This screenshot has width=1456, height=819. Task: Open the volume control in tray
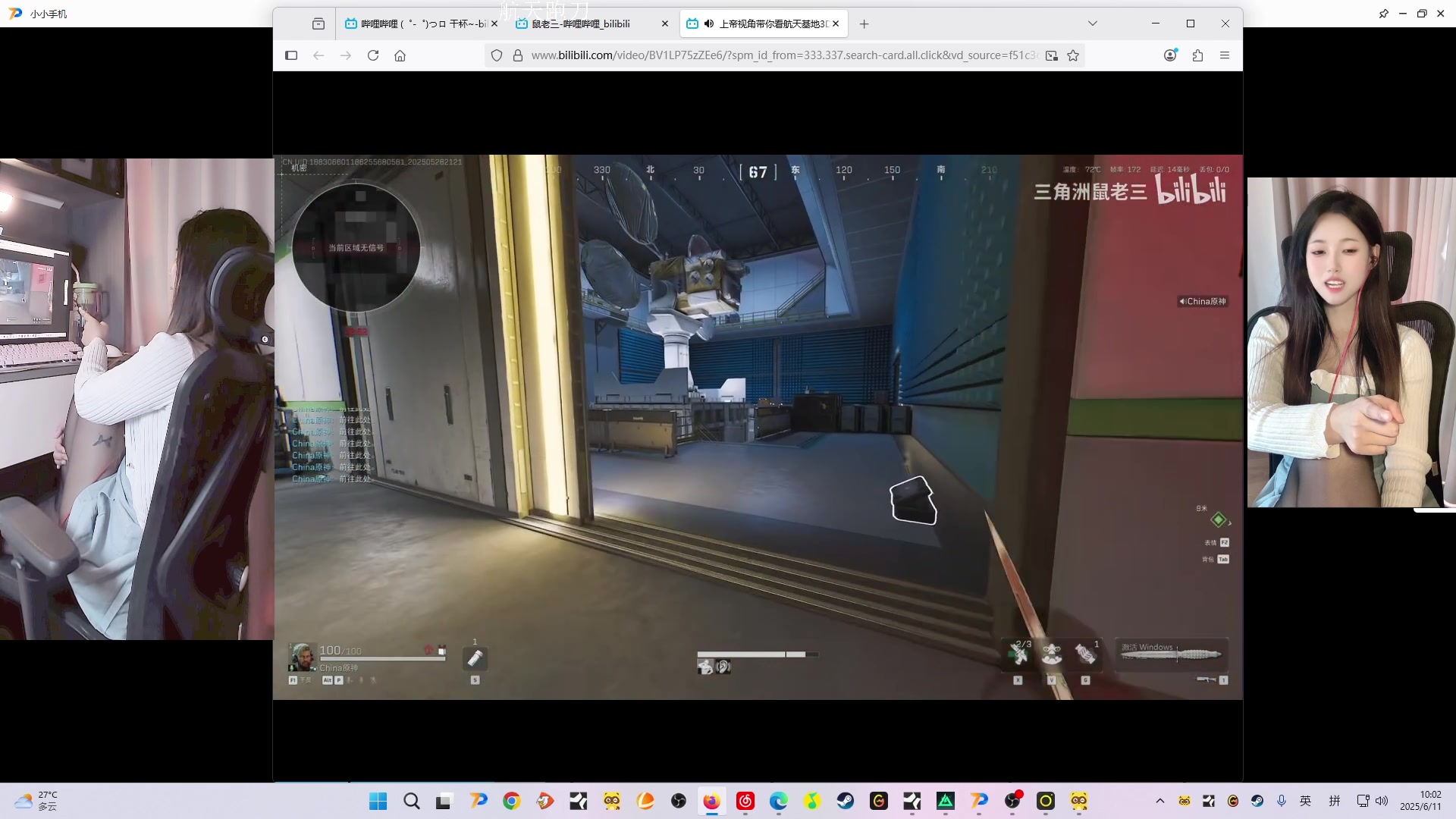click(x=1382, y=801)
